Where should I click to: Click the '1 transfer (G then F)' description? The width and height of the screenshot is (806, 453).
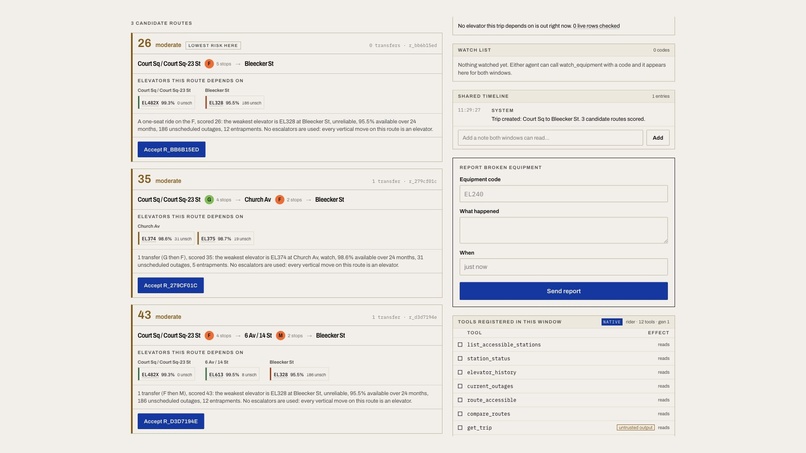coord(280,261)
